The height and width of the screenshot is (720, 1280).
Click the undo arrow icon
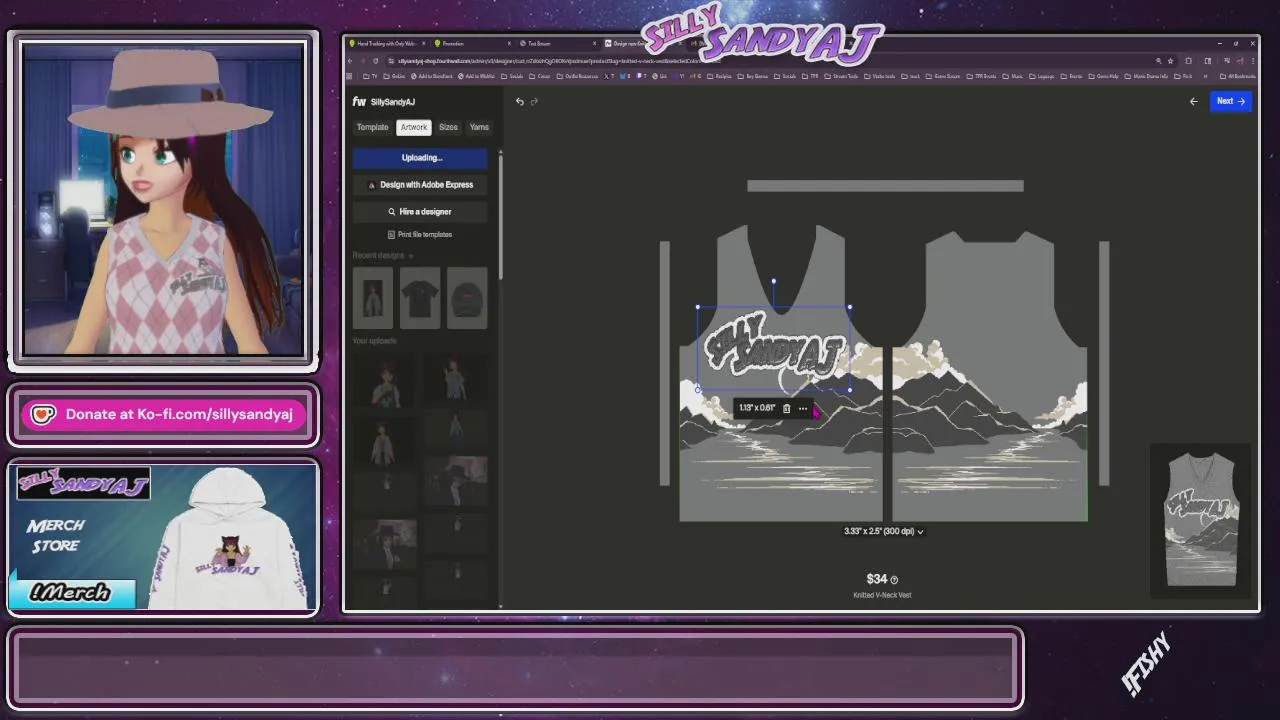[x=519, y=101]
